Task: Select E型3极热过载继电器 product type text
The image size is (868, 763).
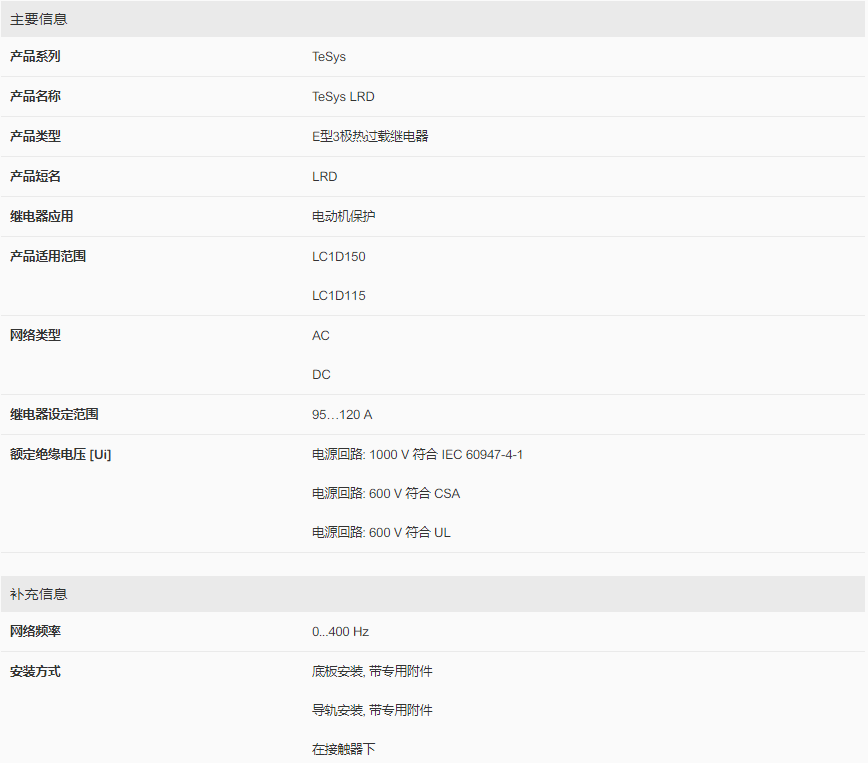Action: coord(370,136)
